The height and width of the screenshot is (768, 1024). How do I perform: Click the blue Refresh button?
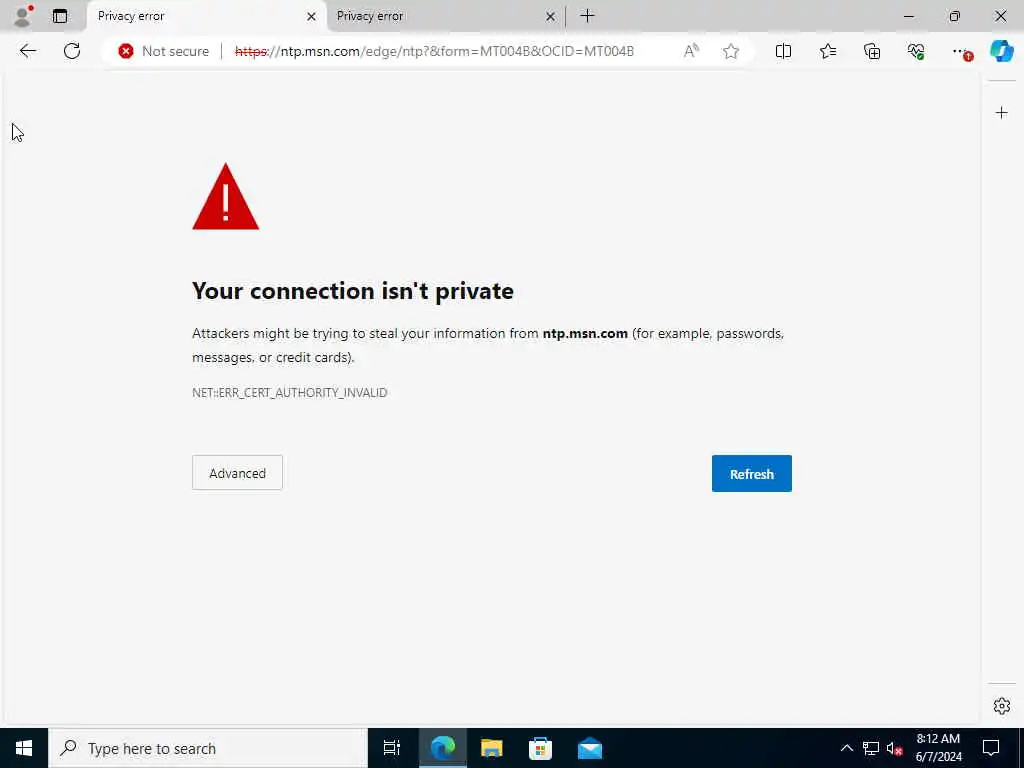(x=752, y=473)
